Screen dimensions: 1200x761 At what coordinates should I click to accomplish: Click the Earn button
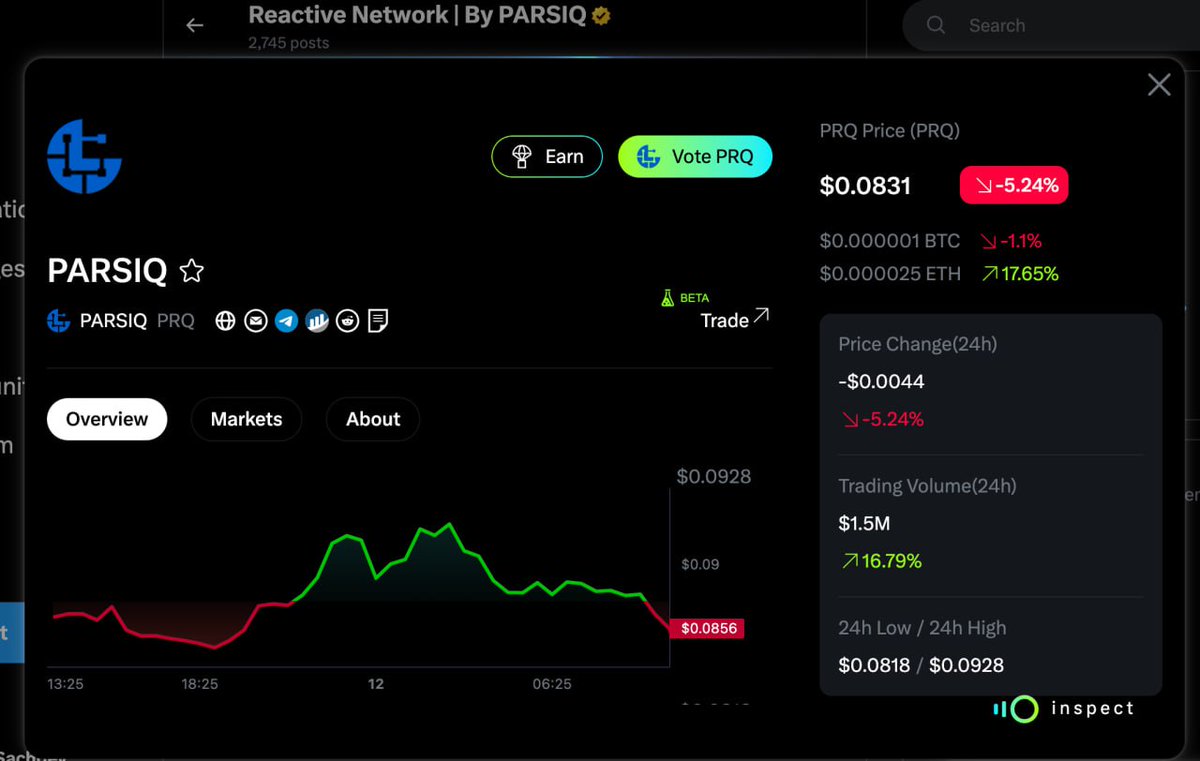click(x=547, y=157)
